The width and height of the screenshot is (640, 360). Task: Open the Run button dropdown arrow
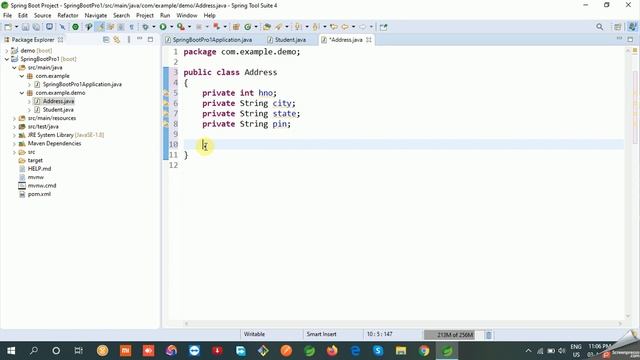[171, 27]
